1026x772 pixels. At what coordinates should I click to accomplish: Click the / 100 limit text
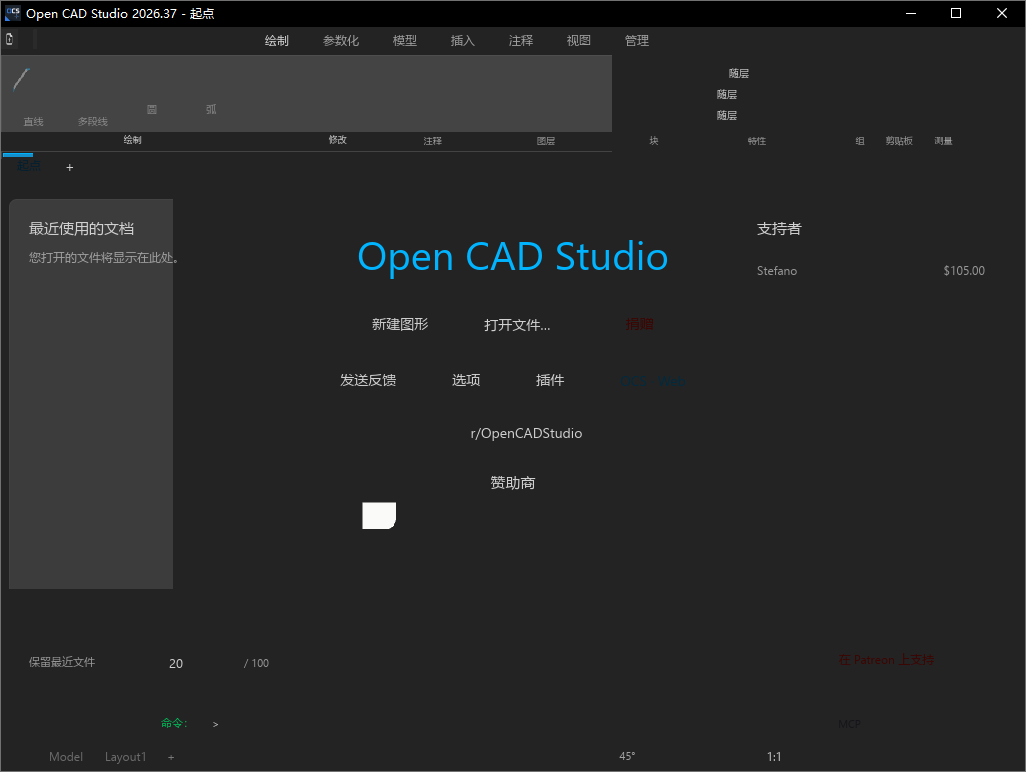coord(256,663)
